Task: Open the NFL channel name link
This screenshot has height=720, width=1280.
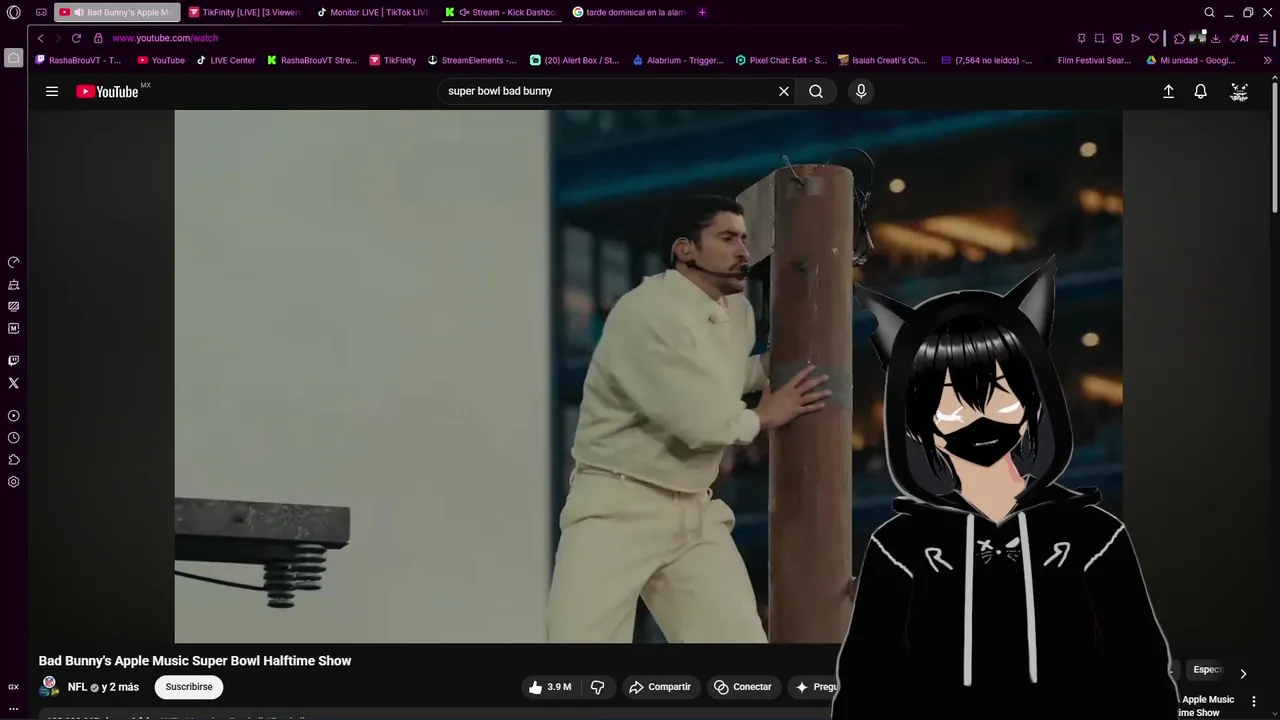Action: [x=77, y=687]
